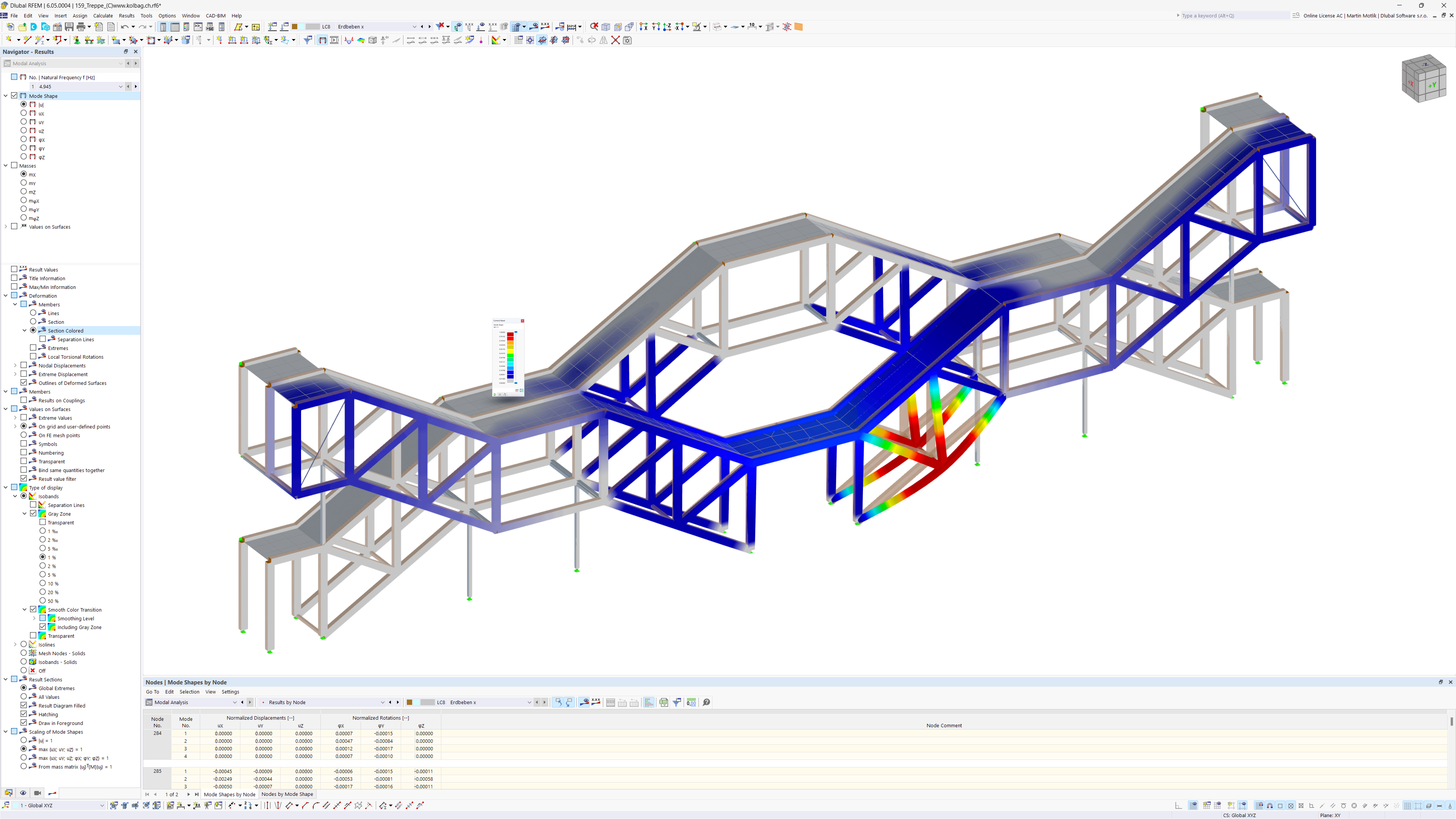Viewport: 1456px width, 819px height.
Task: Open the Navigator Views camera tab icon
Action: [x=37, y=793]
